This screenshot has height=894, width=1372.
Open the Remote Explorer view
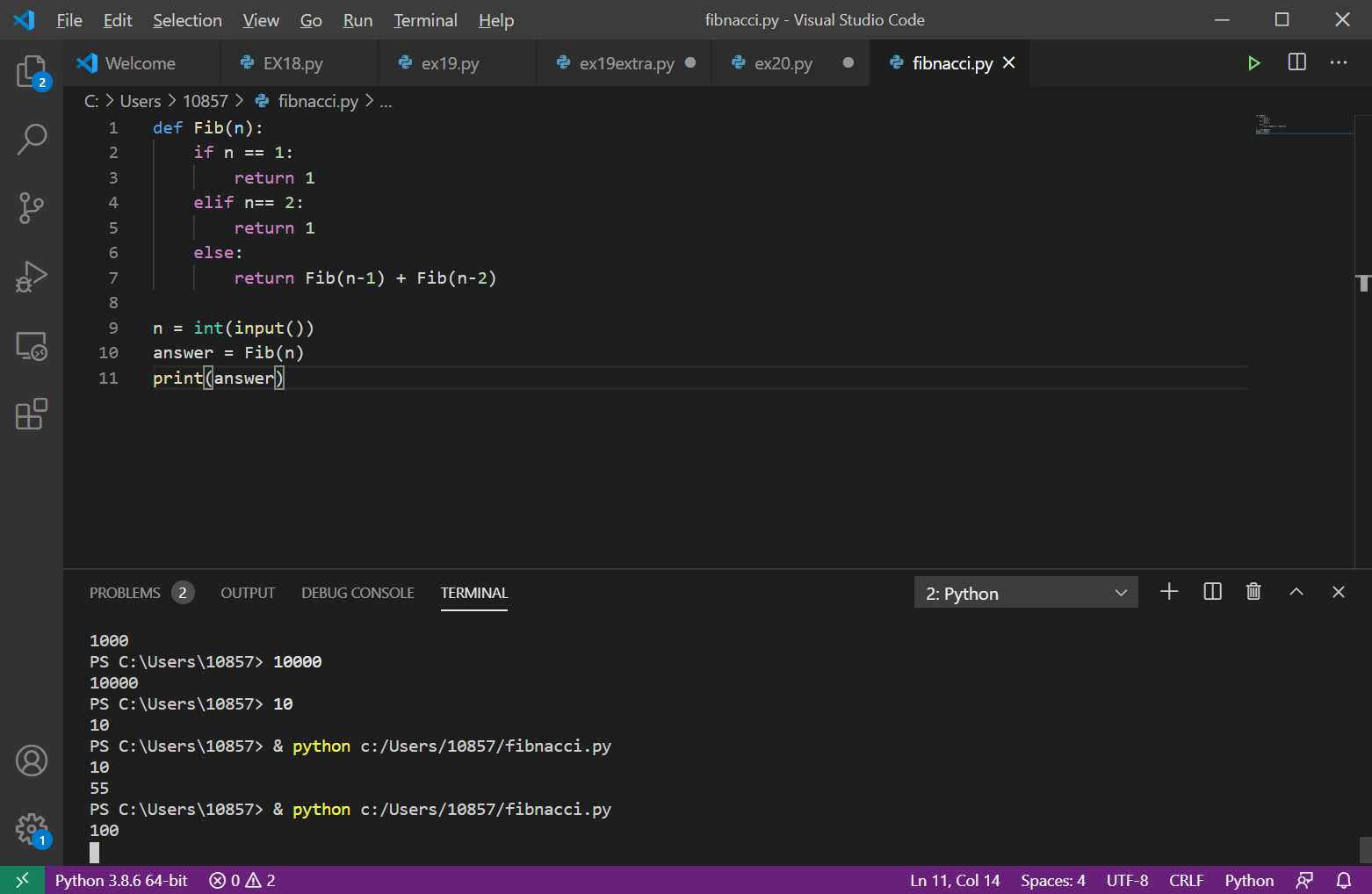pyautogui.click(x=32, y=345)
